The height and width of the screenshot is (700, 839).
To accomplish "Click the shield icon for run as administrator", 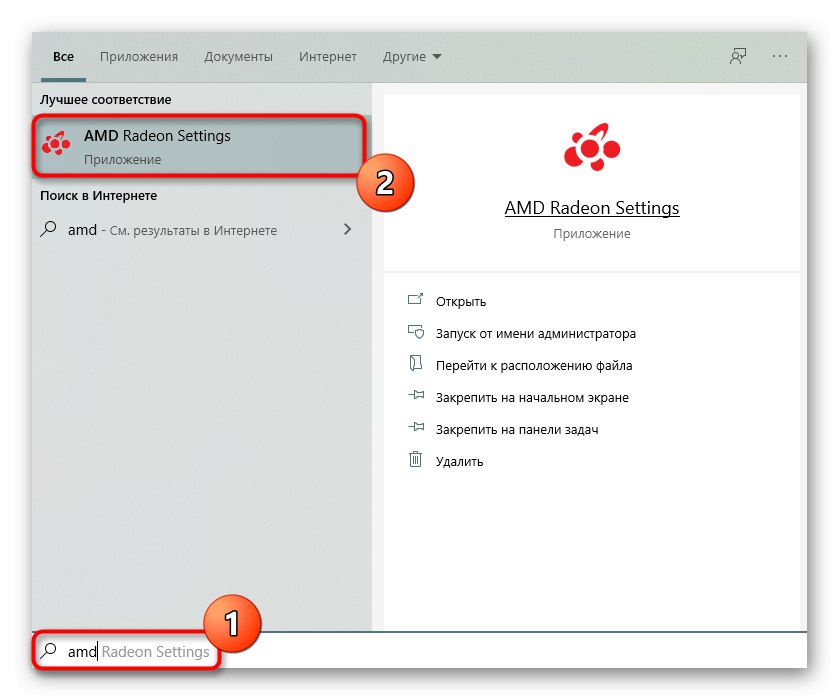I will 416,332.
